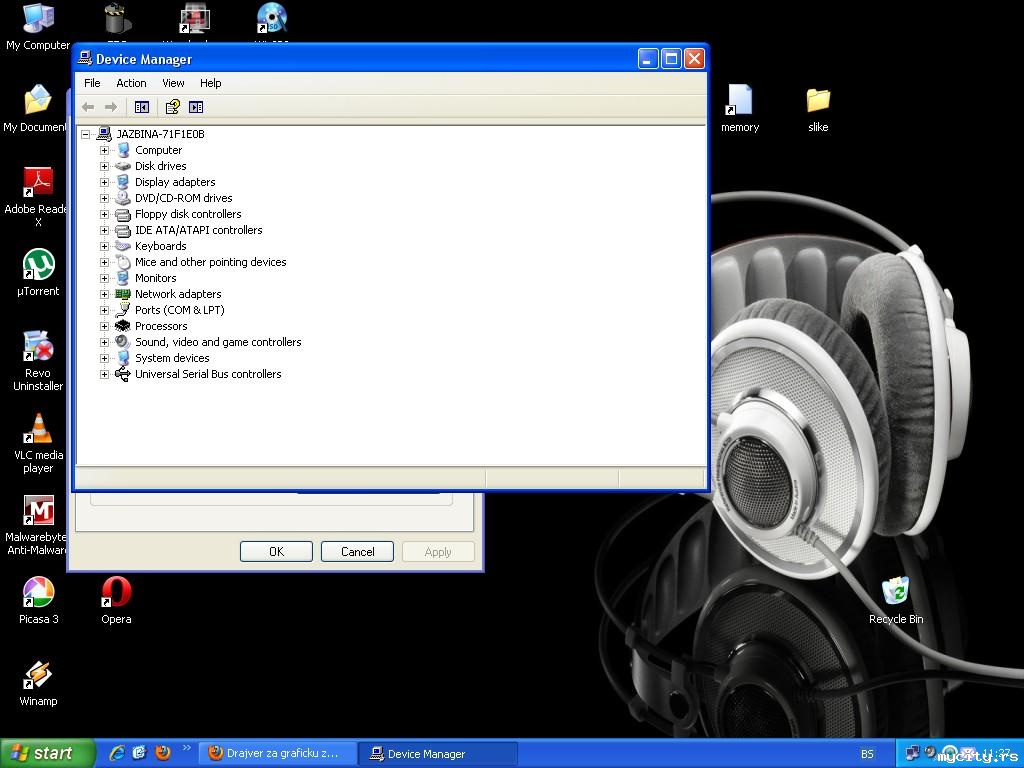Click Firefox icon in Quick Launch

tap(163, 753)
